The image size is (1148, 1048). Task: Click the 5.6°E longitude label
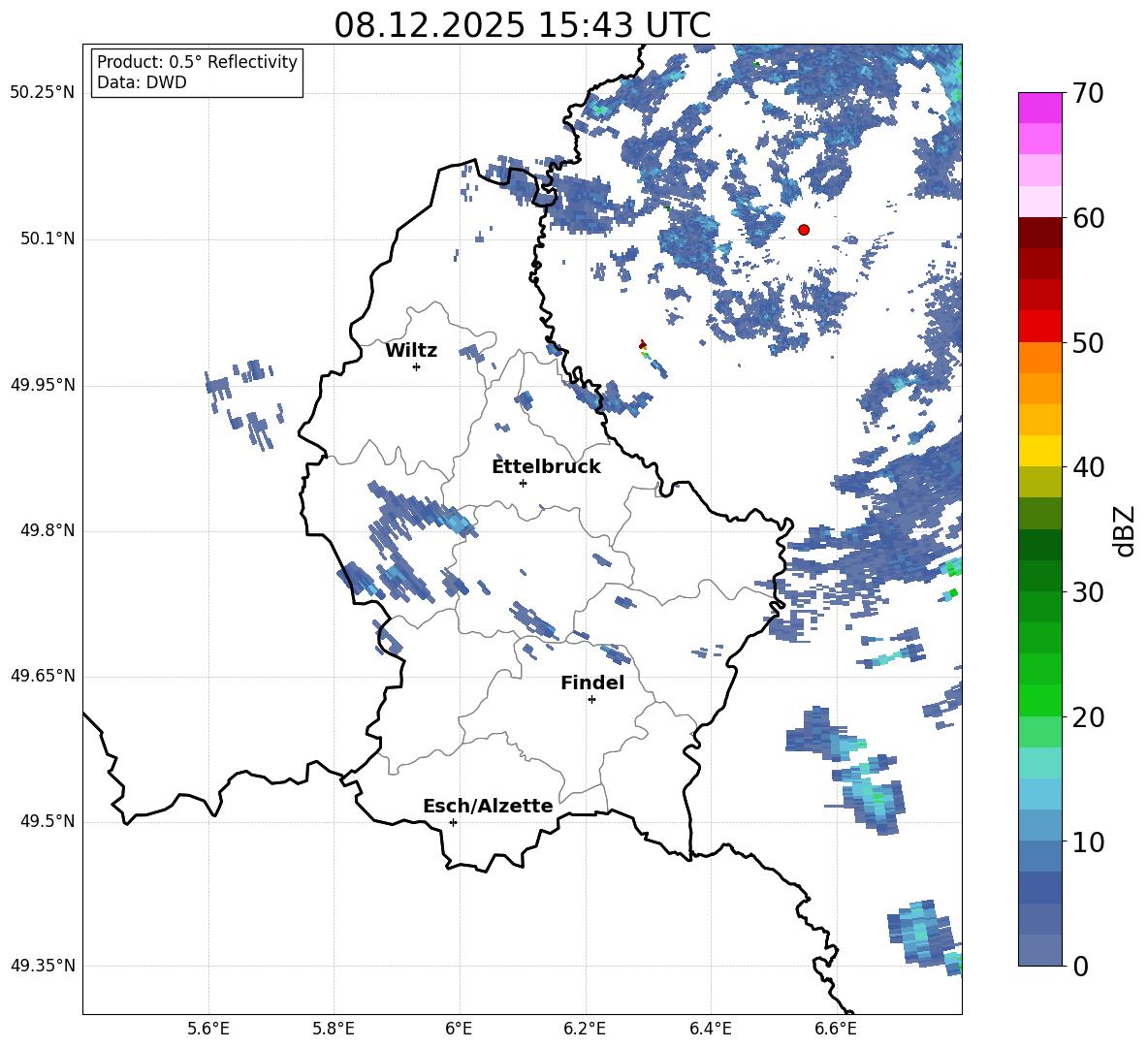coord(208,1030)
